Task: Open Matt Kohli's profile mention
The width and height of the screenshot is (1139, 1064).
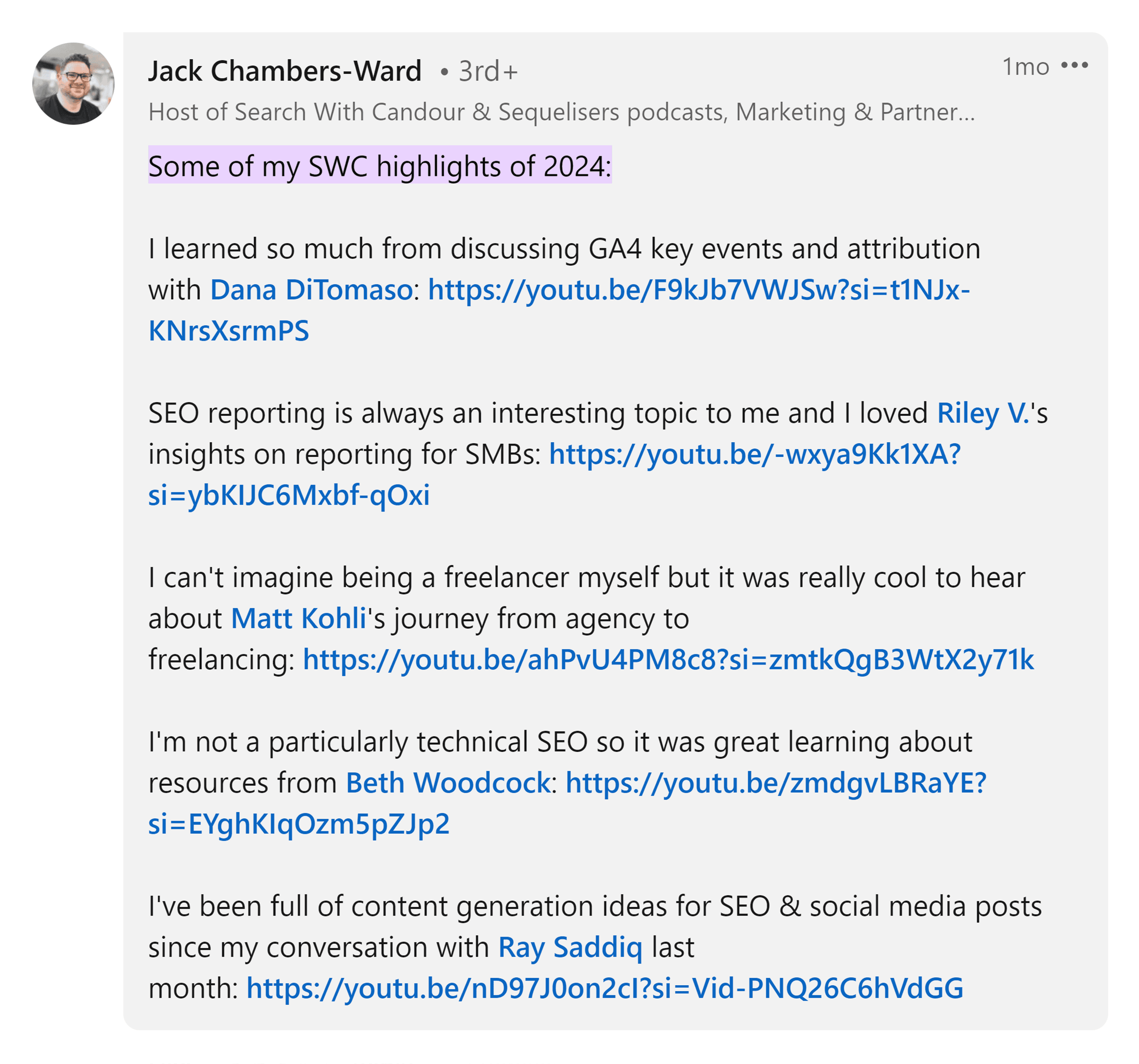Action: [298, 619]
